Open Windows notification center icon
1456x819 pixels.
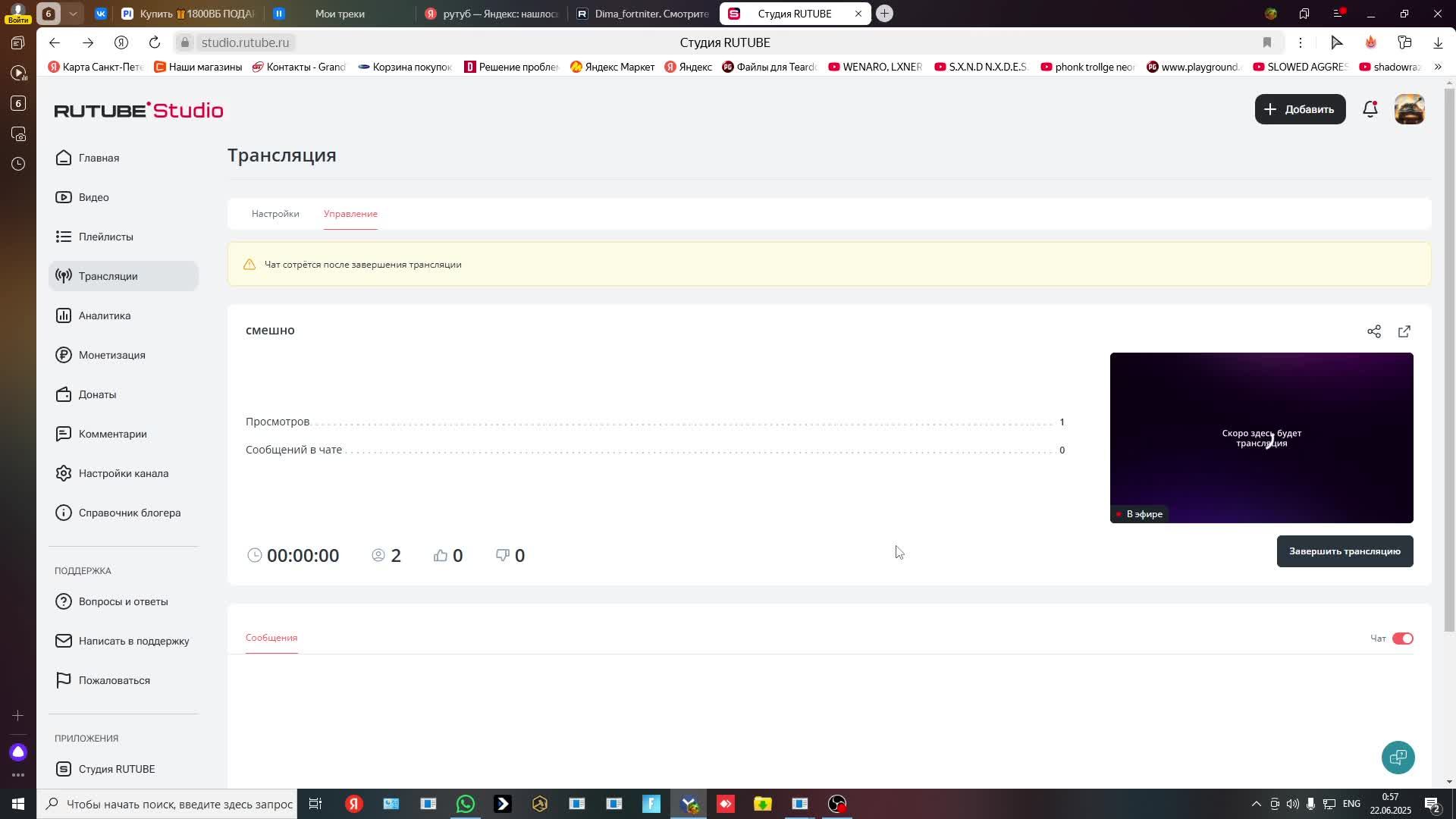coord(1432,804)
